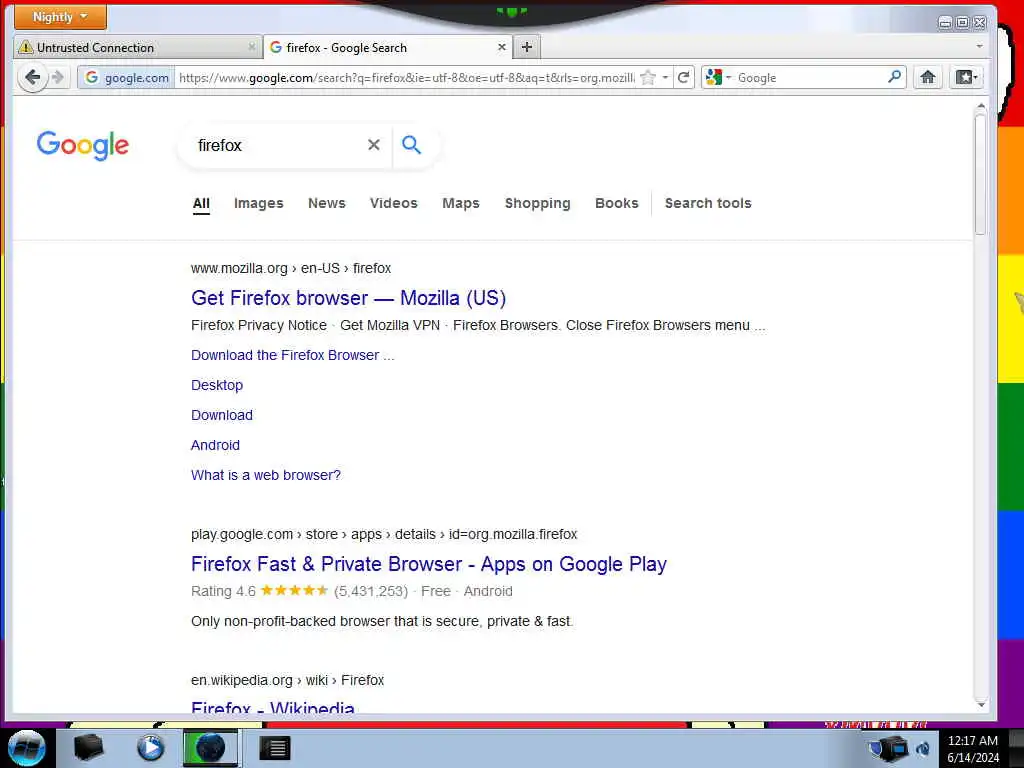Launch the media player taskbar icon
The image size is (1024, 768).
(x=150, y=748)
